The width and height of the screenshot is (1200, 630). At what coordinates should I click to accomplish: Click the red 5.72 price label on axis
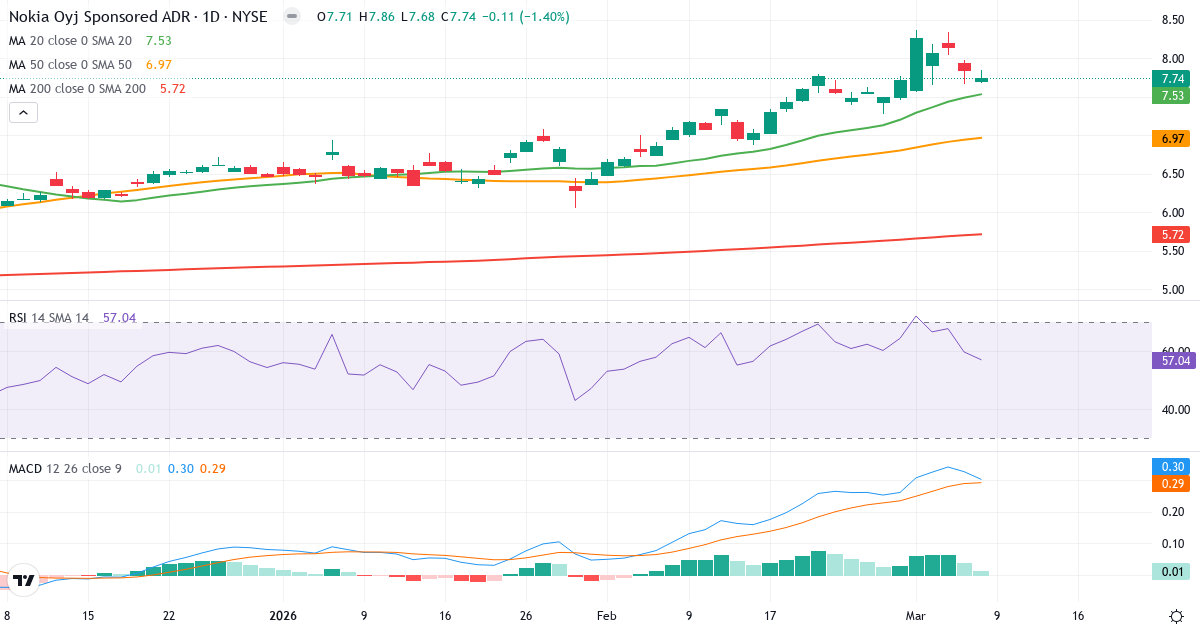click(1169, 234)
